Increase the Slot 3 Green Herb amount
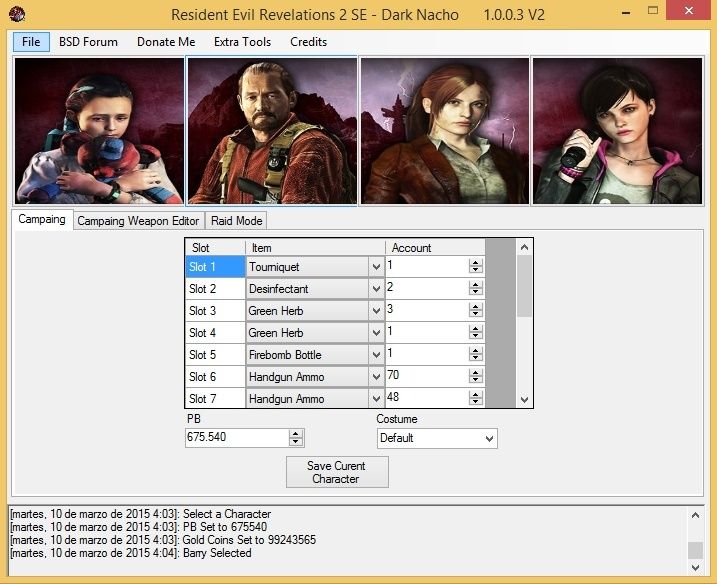The image size is (717, 584). click(476, 307)
